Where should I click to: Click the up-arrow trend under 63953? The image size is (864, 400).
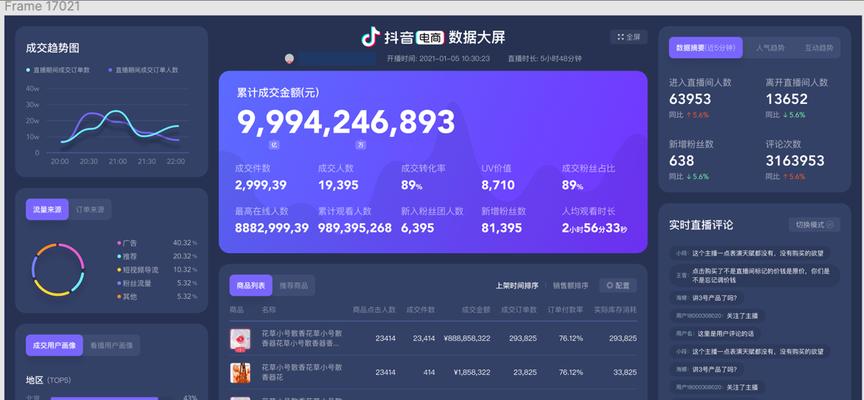[x=698, y=115]
